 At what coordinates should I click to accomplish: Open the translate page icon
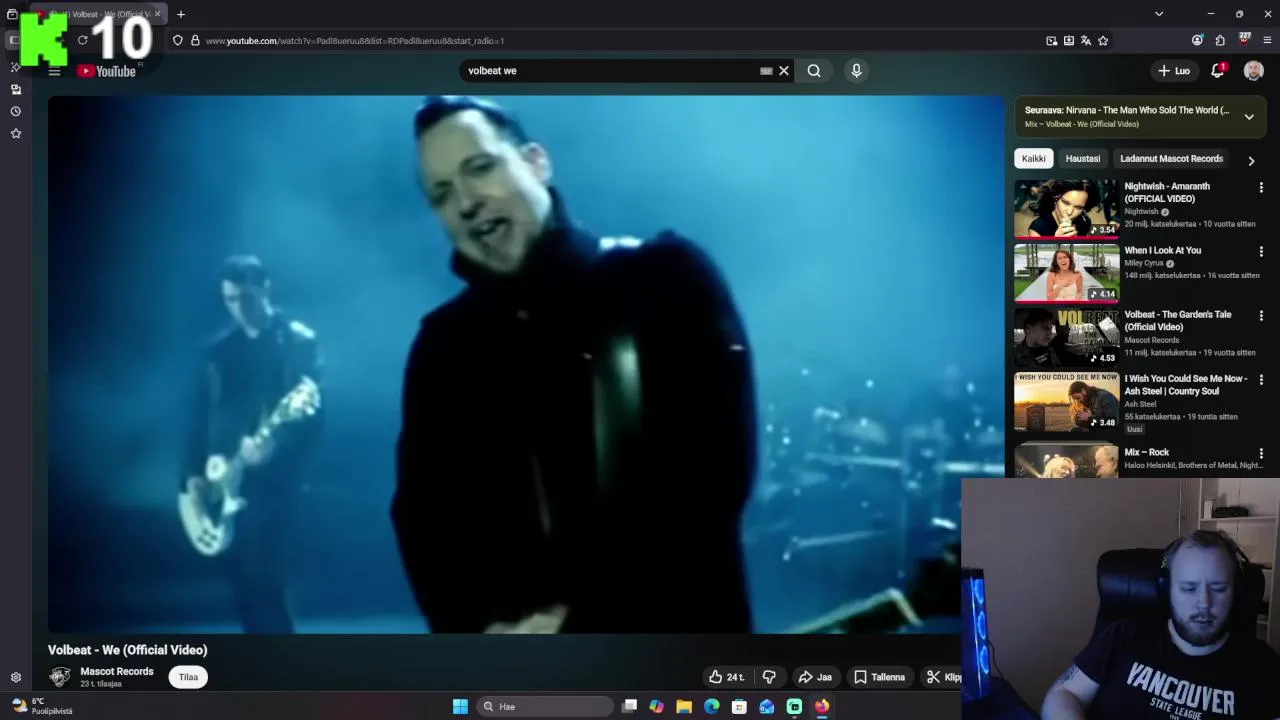[1086, 41]
